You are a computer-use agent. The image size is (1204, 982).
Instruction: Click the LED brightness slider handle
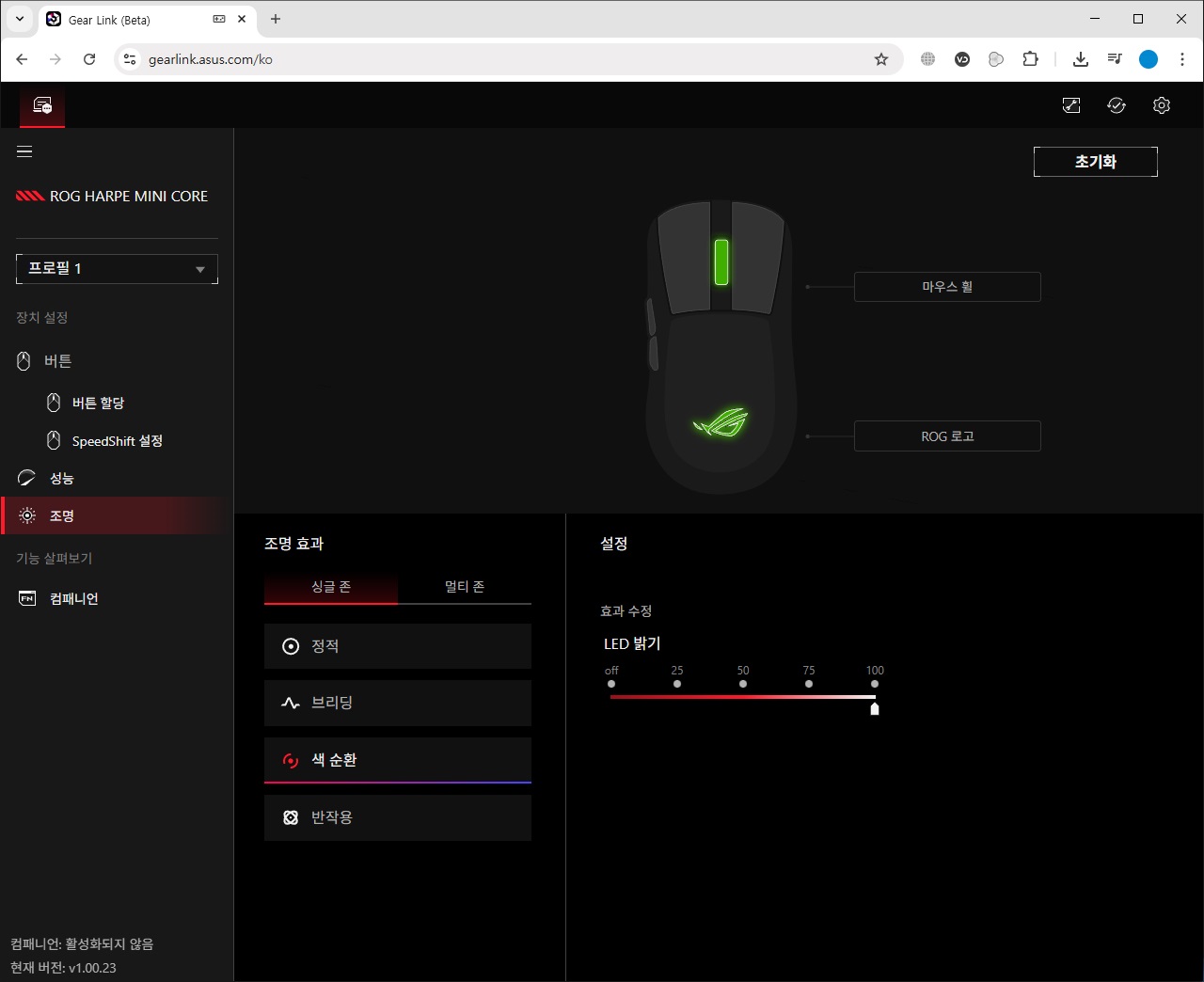[x=875, y=708]
